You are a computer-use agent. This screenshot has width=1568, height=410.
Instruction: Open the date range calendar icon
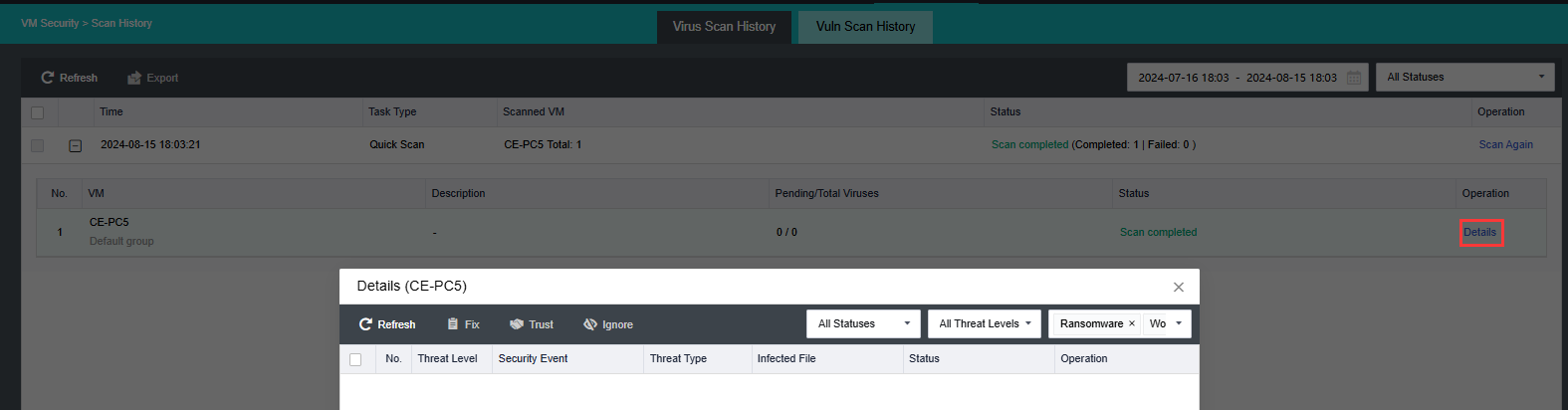[1354, 78]
